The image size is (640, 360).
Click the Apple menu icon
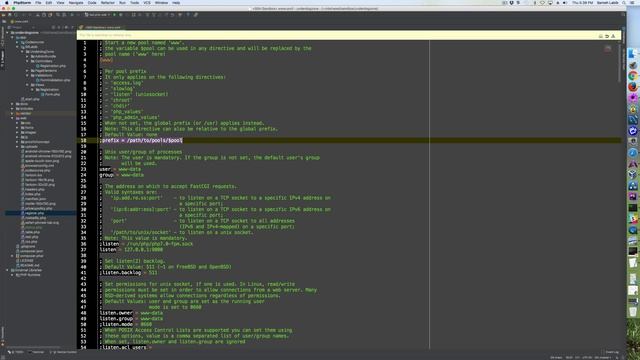[7, 2]
